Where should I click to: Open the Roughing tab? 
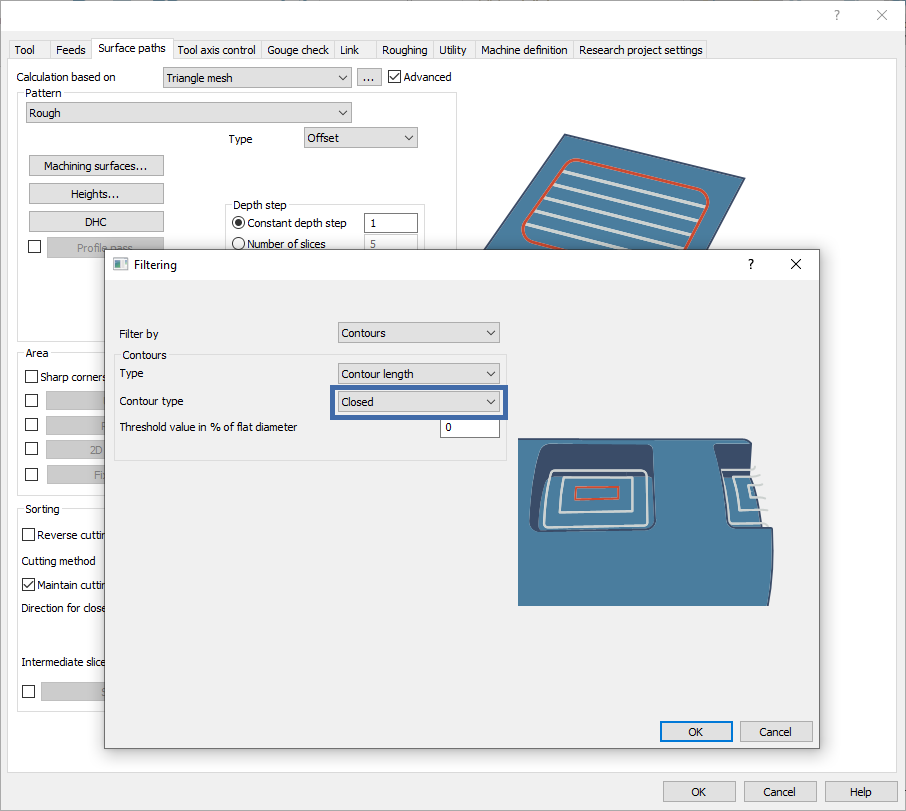click(x=404, y=50)
